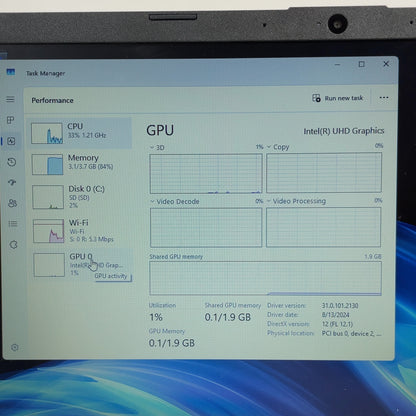Click the Shared GPU memory 0.1/1.9 GB value
This screenshot has width=416, height=416.
[228, 317]
